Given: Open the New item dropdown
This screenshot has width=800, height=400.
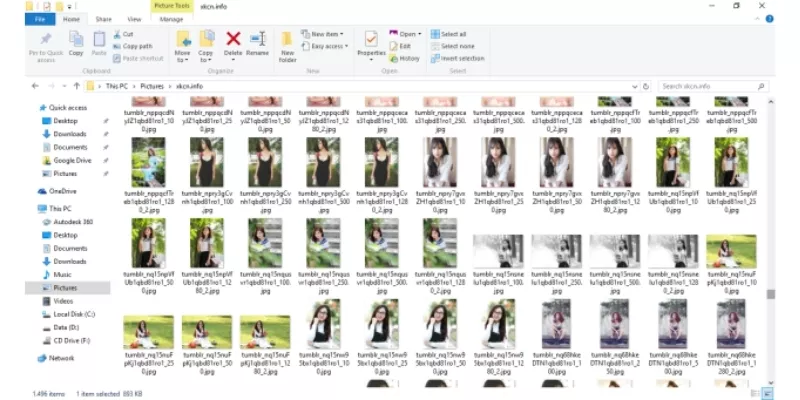Looking at the screenshot, I should point(323,34).
